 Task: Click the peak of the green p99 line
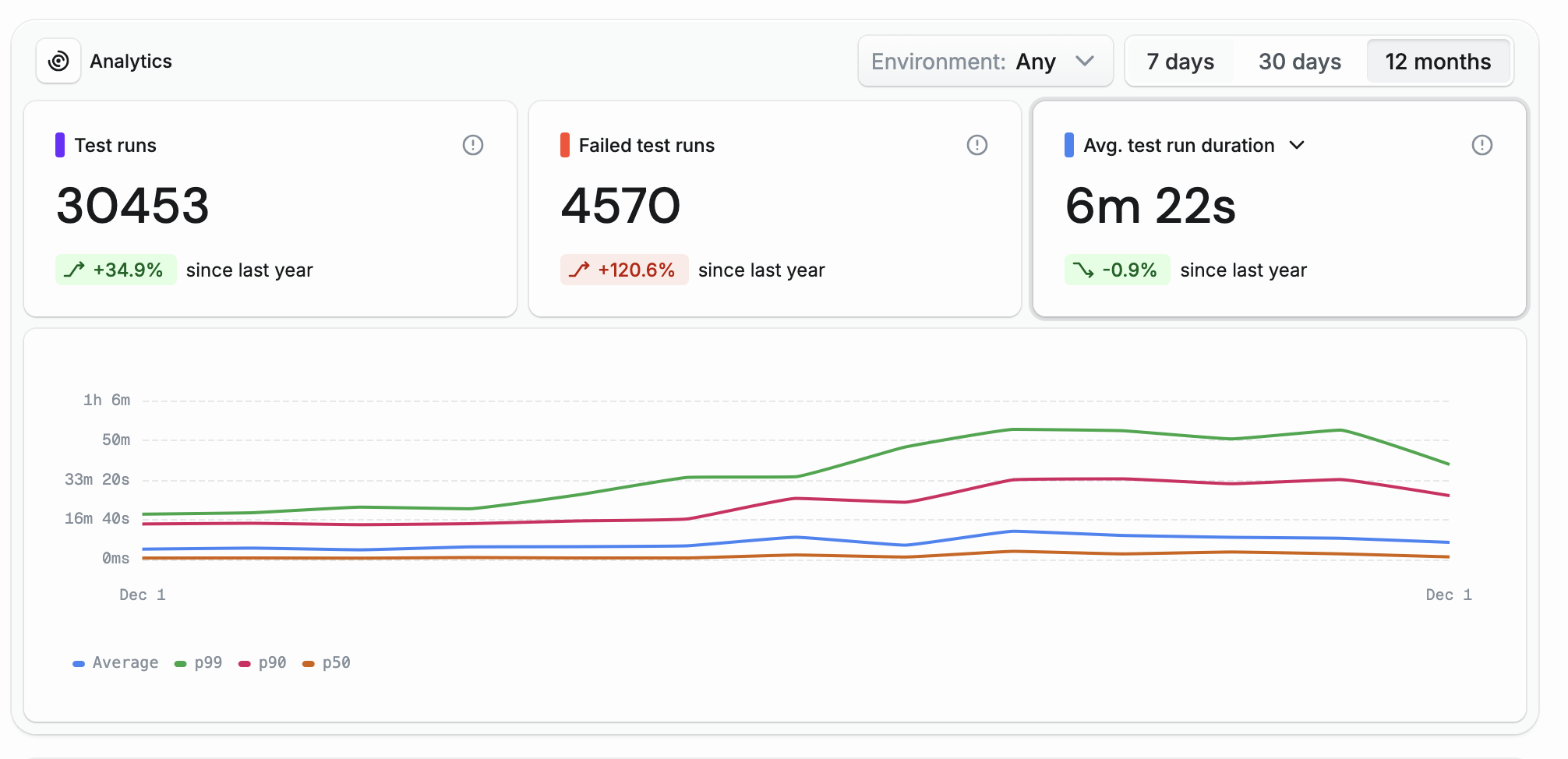click(x=1012, y=429)
